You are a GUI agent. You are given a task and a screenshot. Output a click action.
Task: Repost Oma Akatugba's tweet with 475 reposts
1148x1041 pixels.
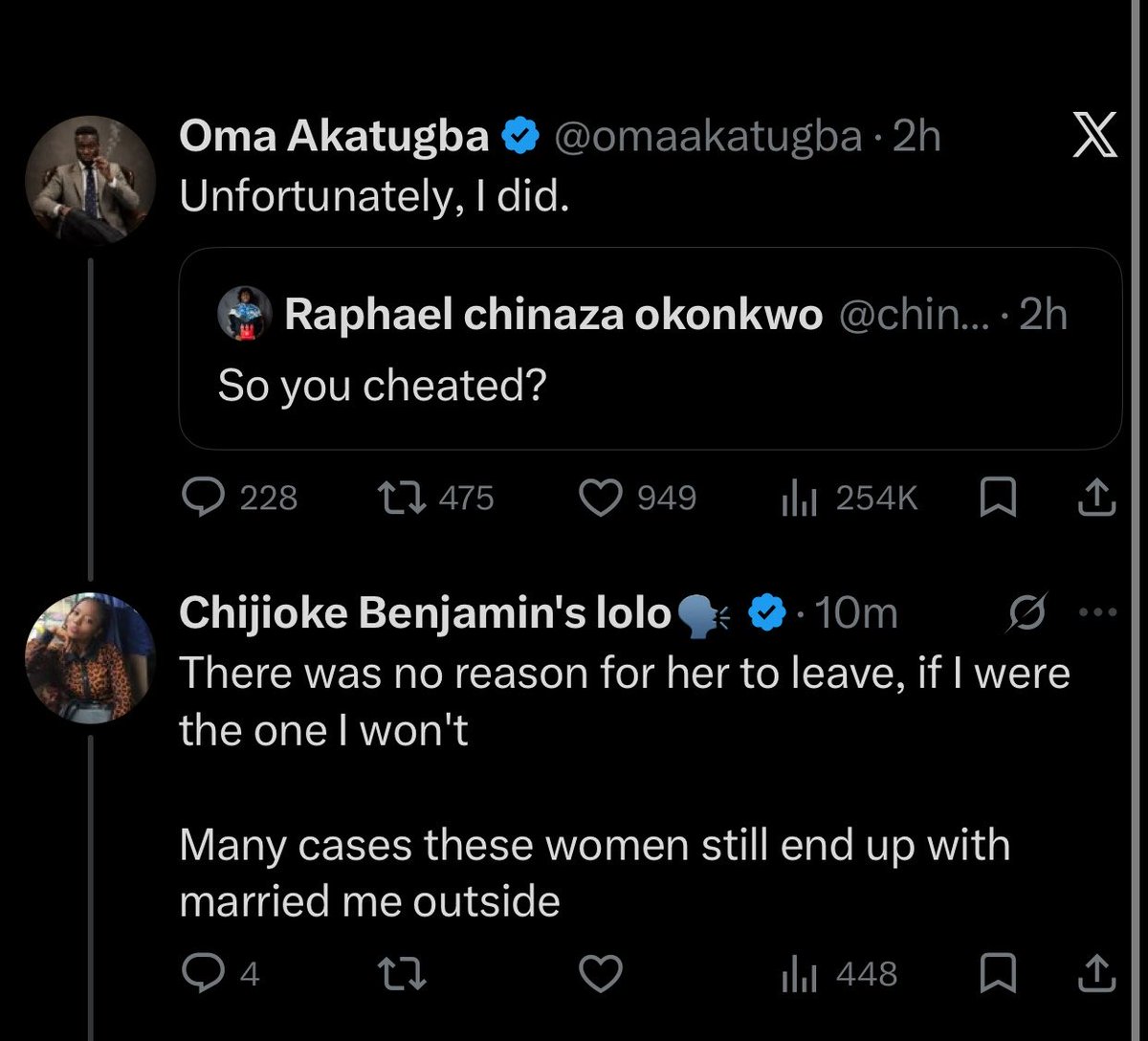click(435, 498)
